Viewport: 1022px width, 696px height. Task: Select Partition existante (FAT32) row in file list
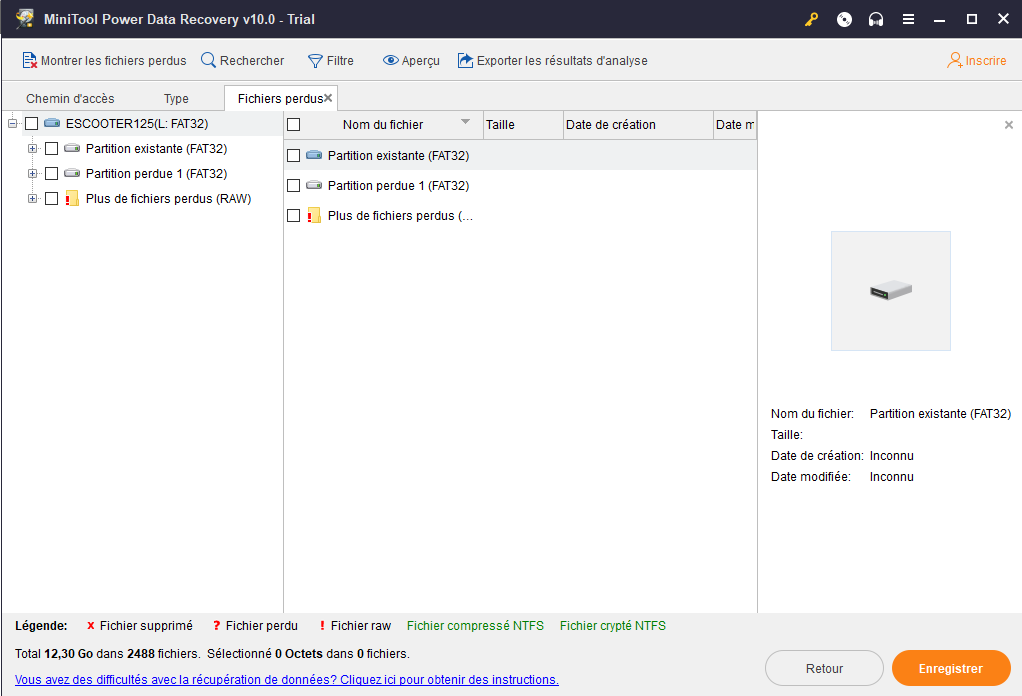(x=520, y=155)
